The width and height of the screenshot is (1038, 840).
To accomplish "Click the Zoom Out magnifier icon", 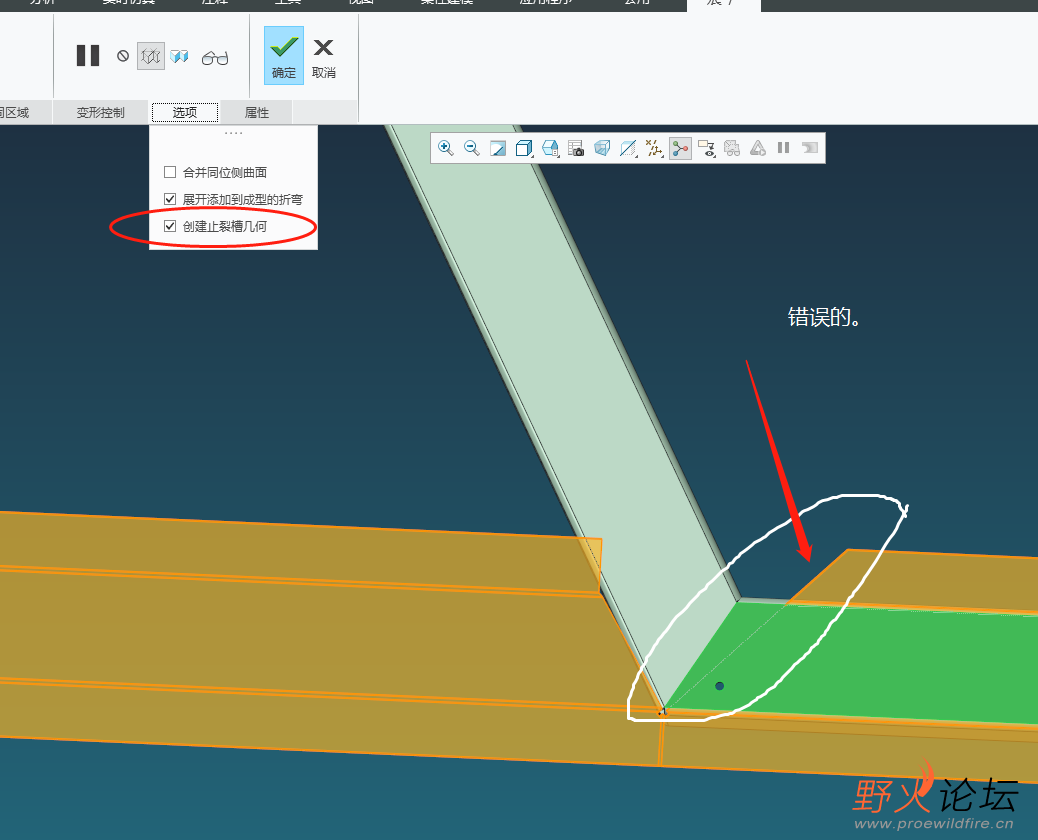I will pyautogui.click(x=471, y=148).
